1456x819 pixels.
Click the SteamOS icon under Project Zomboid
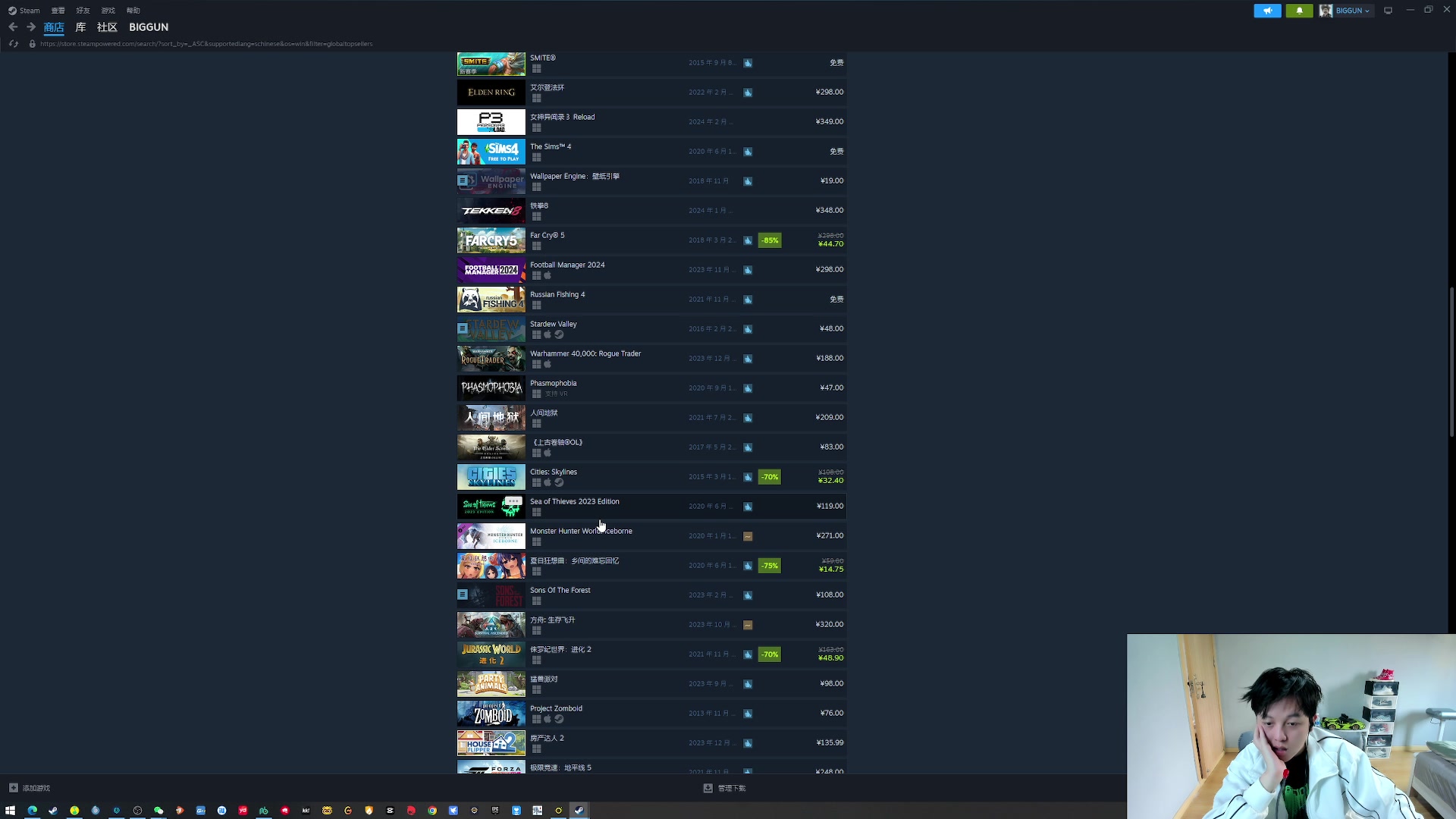(559, 719)
